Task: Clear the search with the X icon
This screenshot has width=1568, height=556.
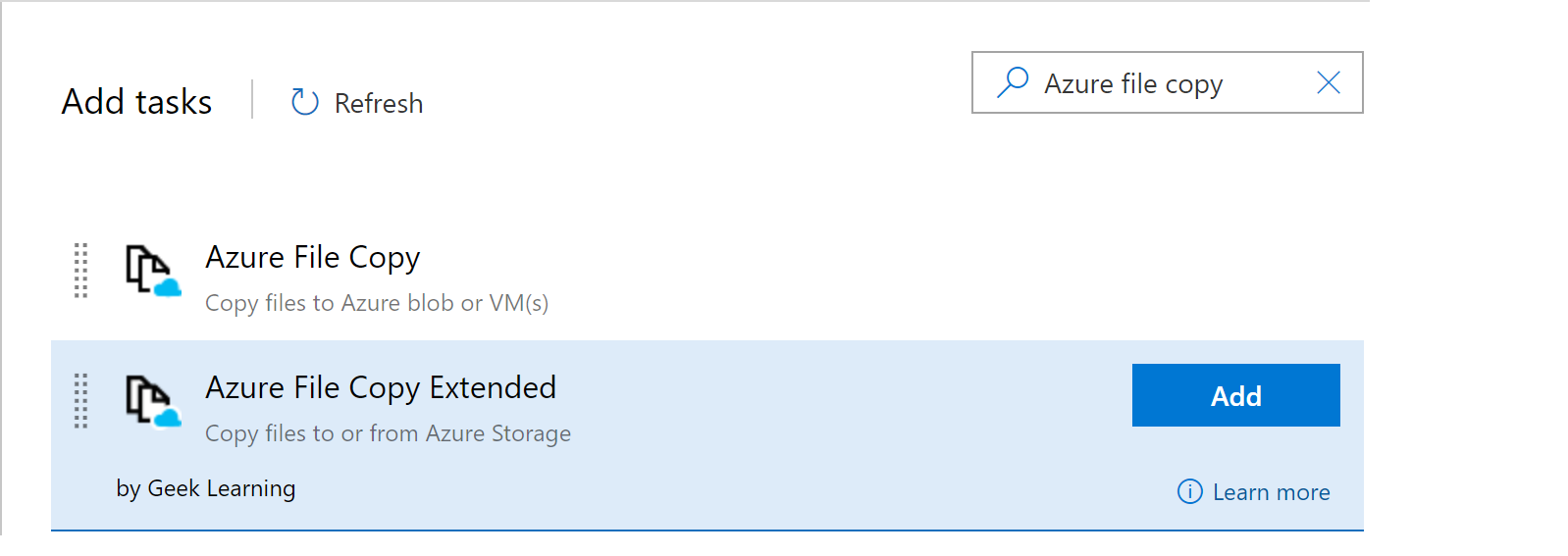Action: click(1329, 82)
